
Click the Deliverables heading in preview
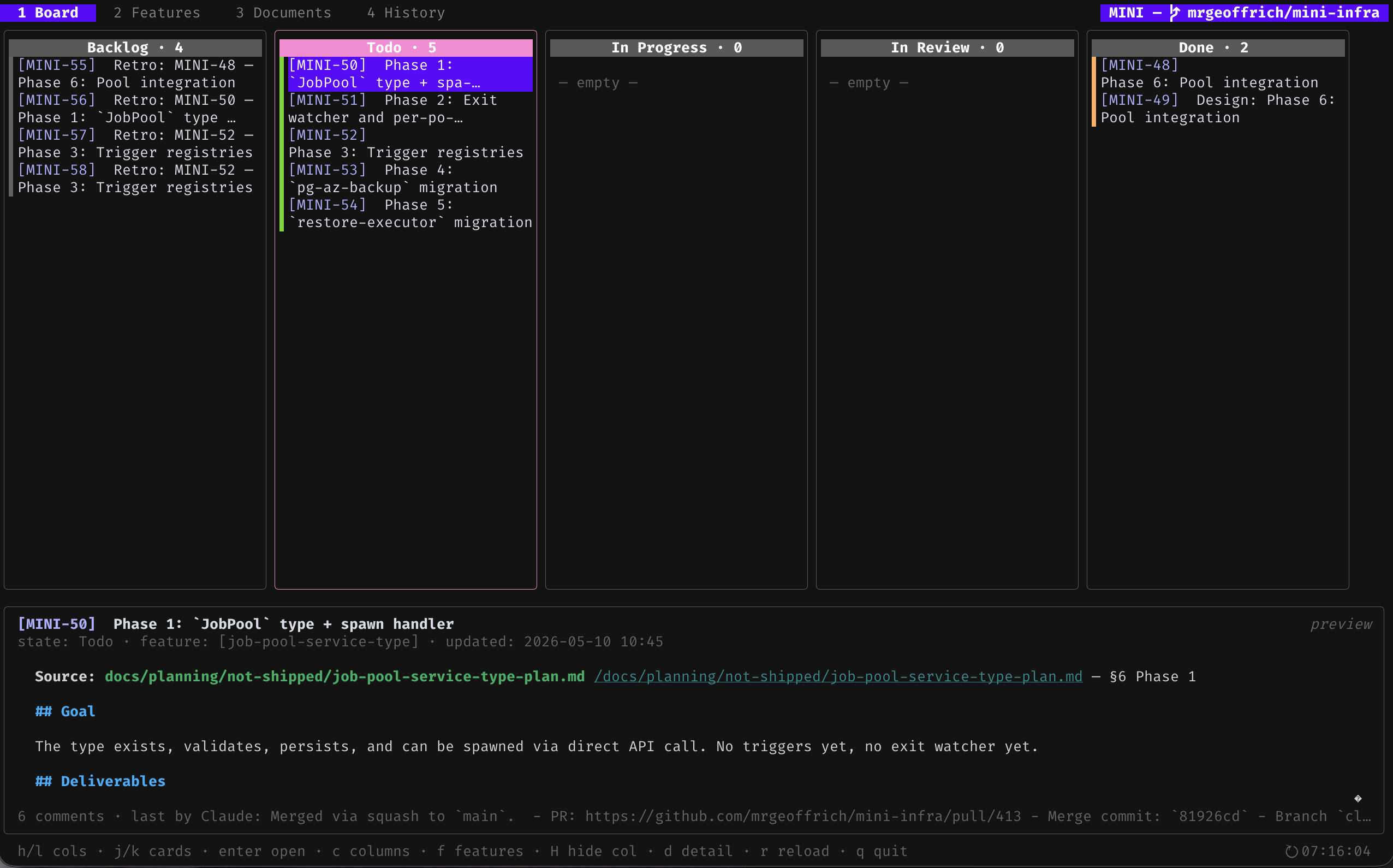pyautogui.click(x=100, y=781)
